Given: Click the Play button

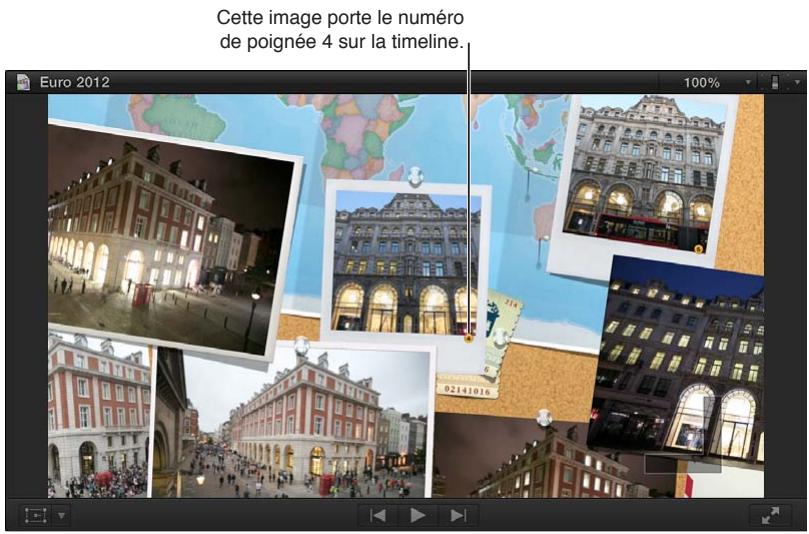Looking at the screenshot, I should [417, 515].
